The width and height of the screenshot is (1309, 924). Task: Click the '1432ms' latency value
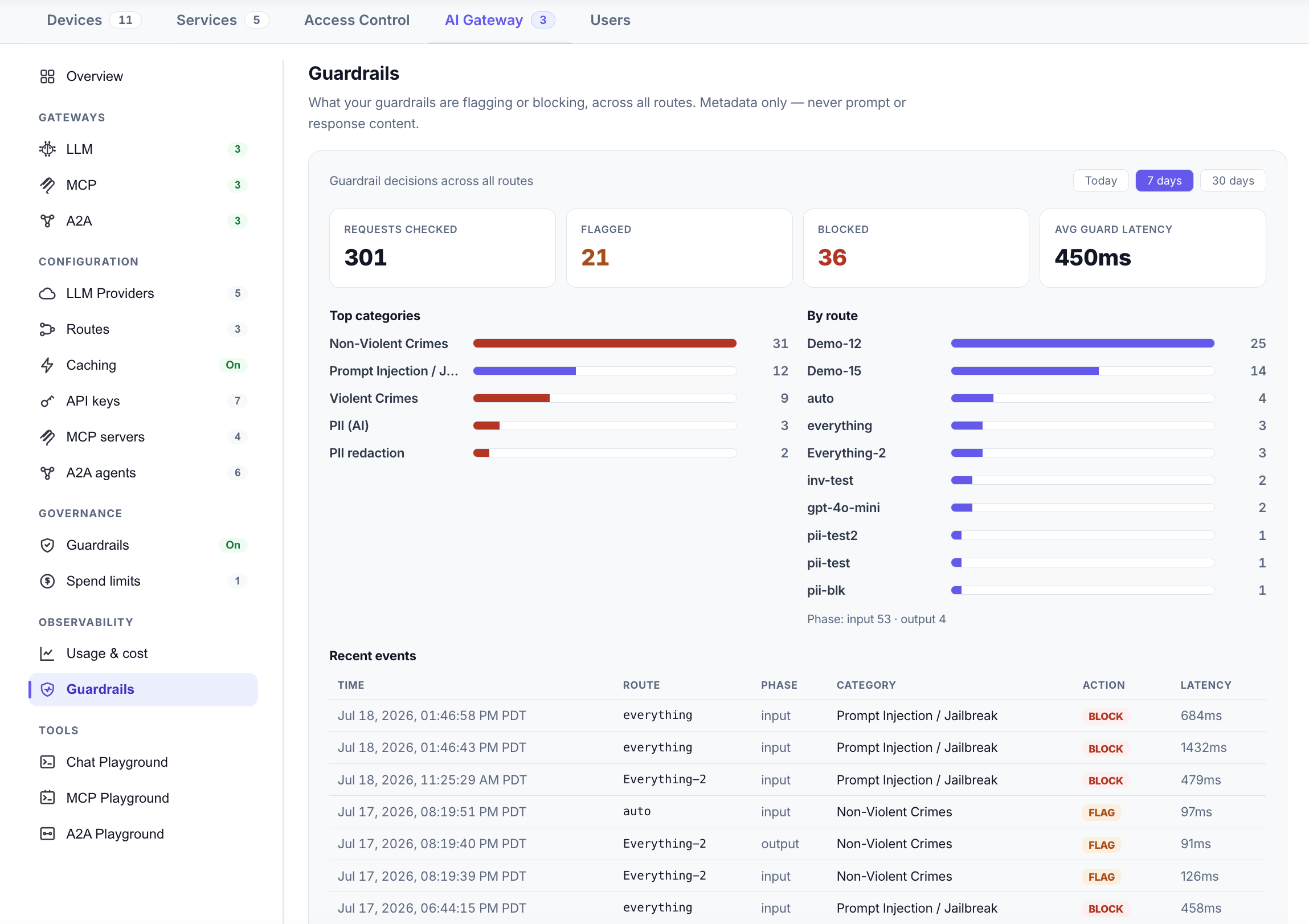pos(1203,747)
